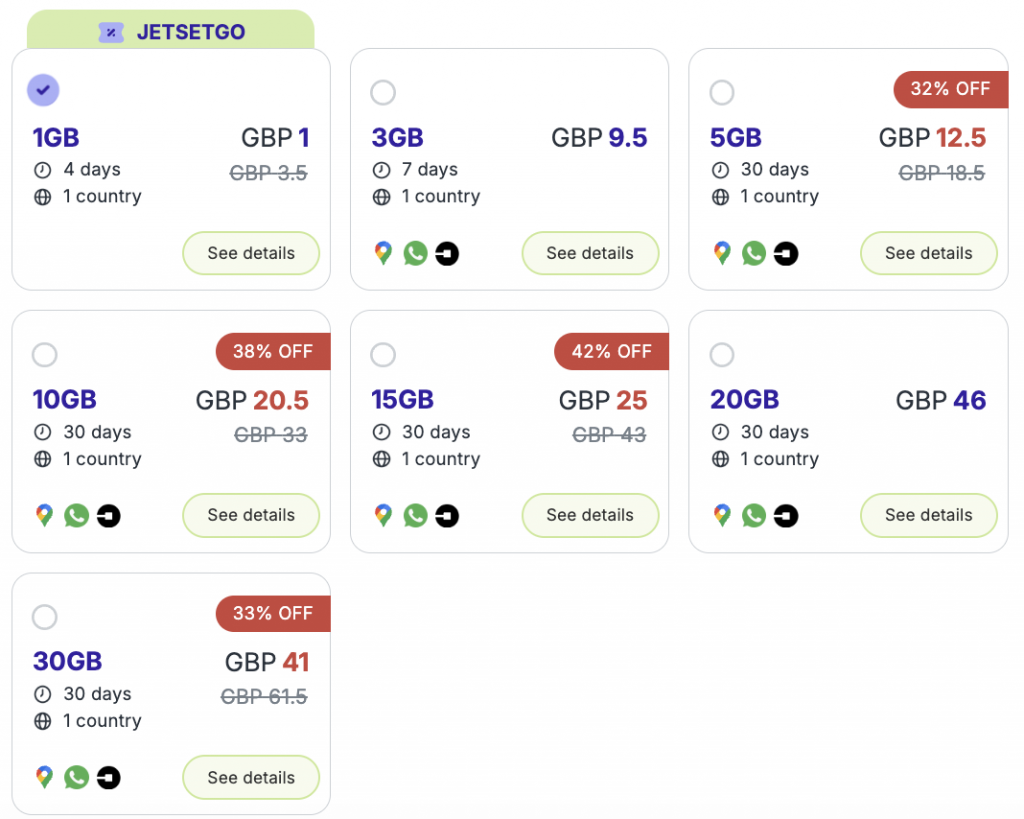Select the 3GB plan radio button
Screen dimensions: 1024x819
coord(383,92)
